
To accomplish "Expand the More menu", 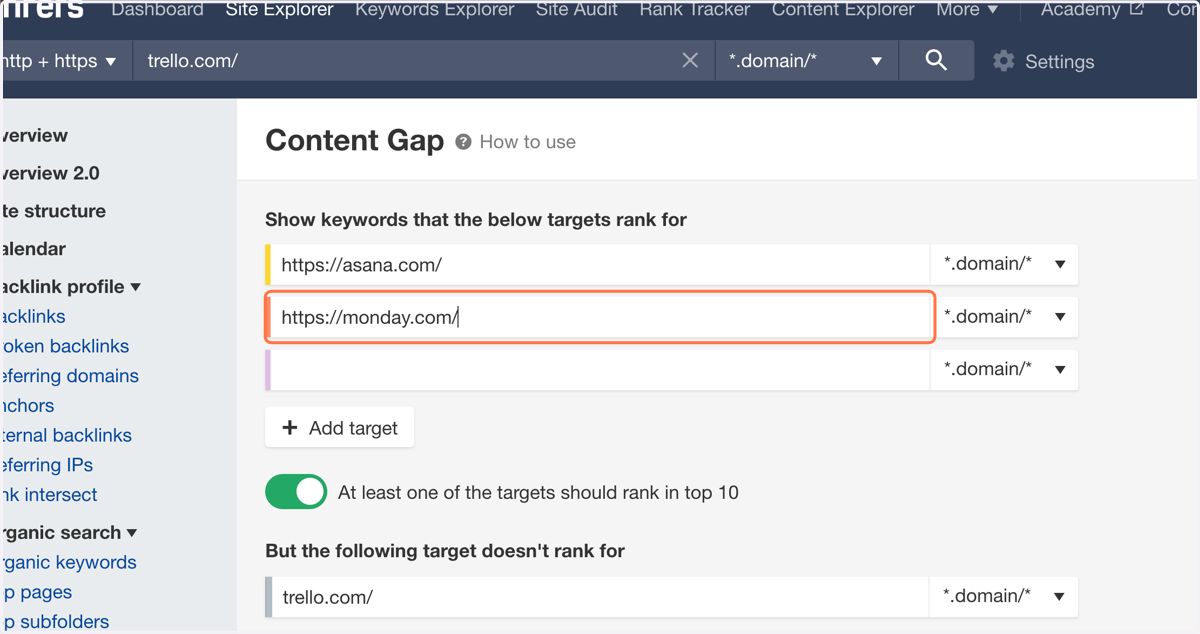I will 967,10.
